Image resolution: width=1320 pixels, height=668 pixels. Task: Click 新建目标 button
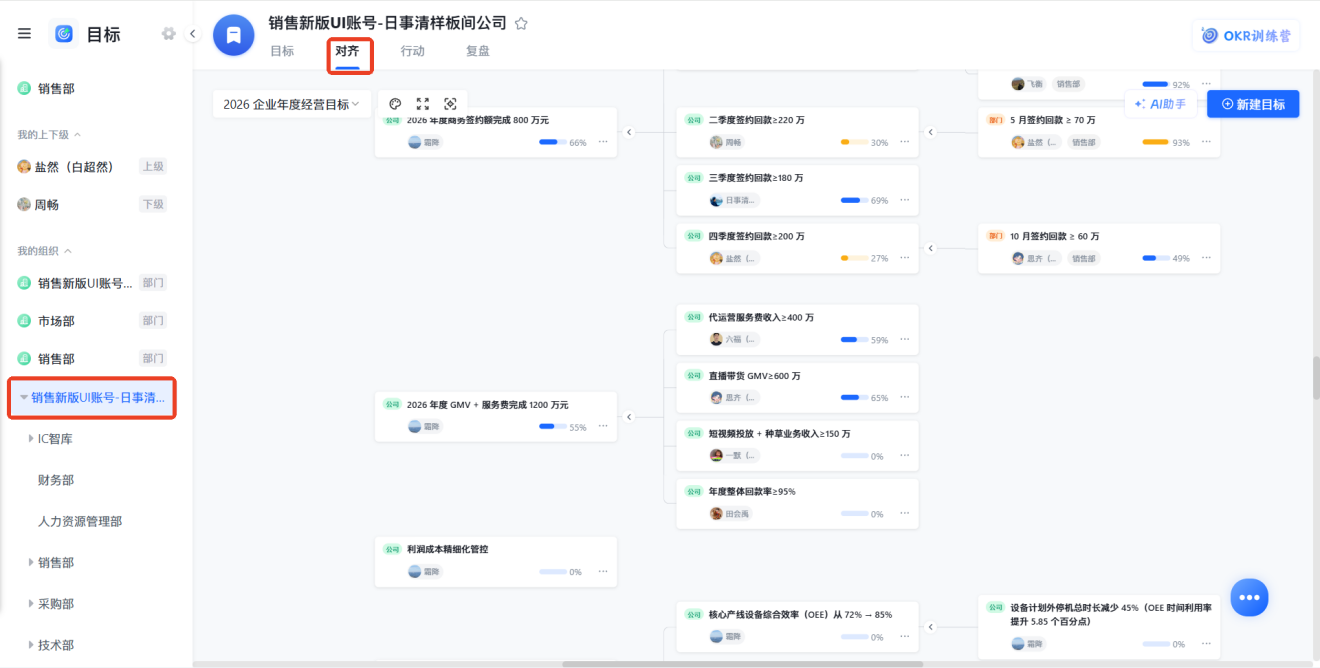tap(1253, 104)
